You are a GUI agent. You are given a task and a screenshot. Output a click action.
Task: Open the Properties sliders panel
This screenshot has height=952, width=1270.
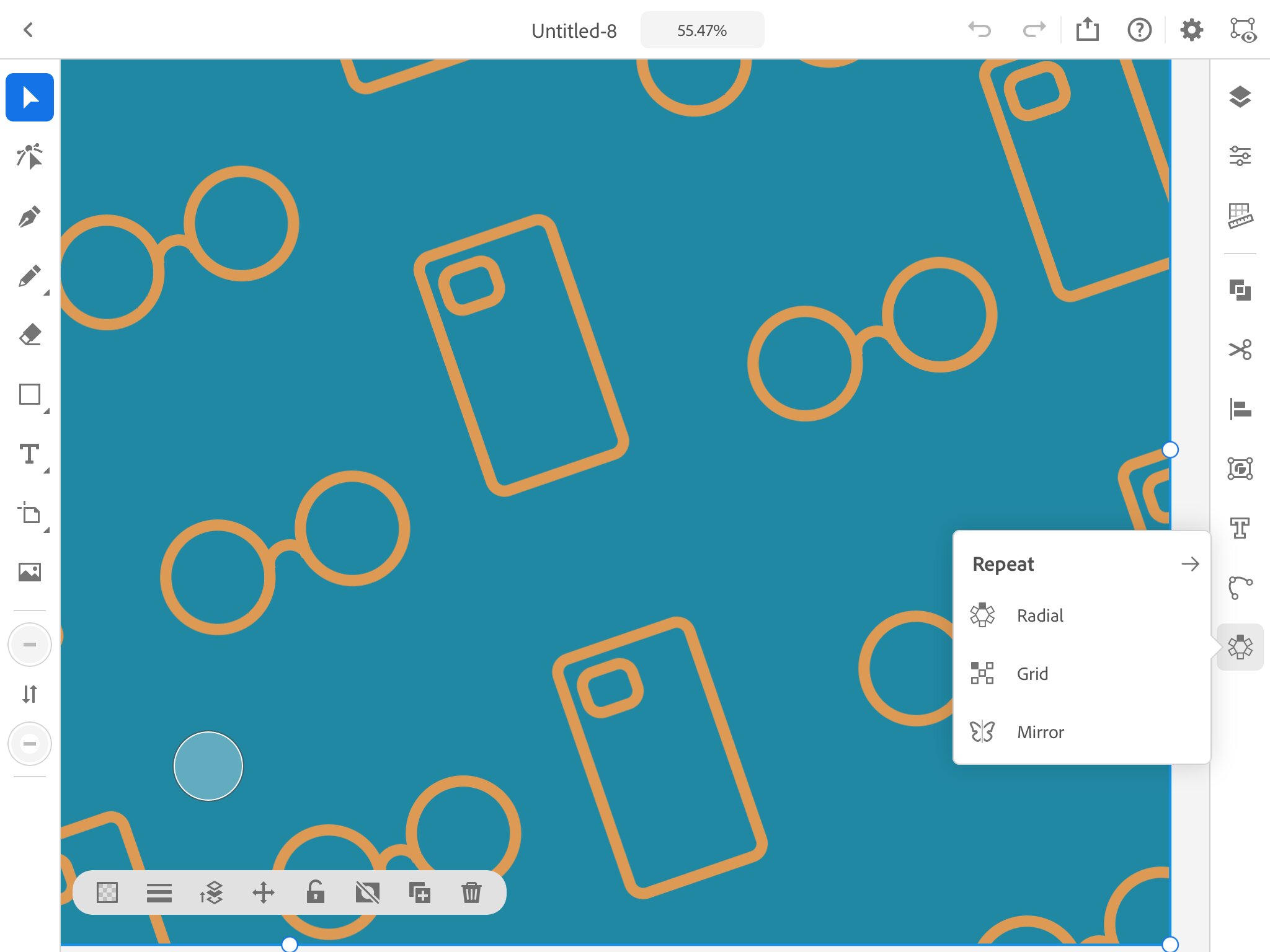tap(1240, 156)
